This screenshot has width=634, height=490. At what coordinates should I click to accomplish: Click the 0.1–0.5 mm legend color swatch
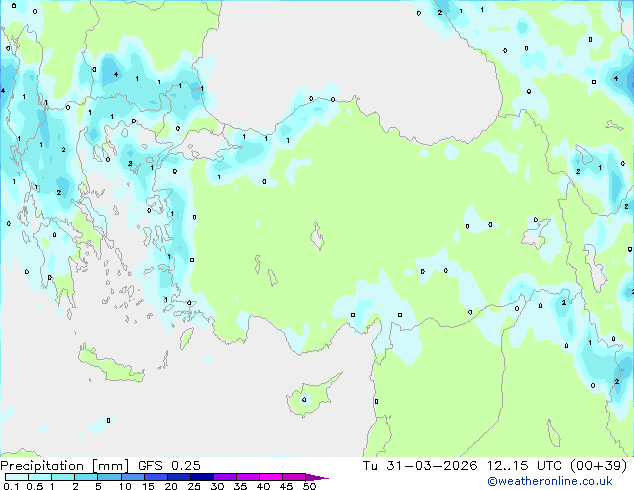point(17,477)
